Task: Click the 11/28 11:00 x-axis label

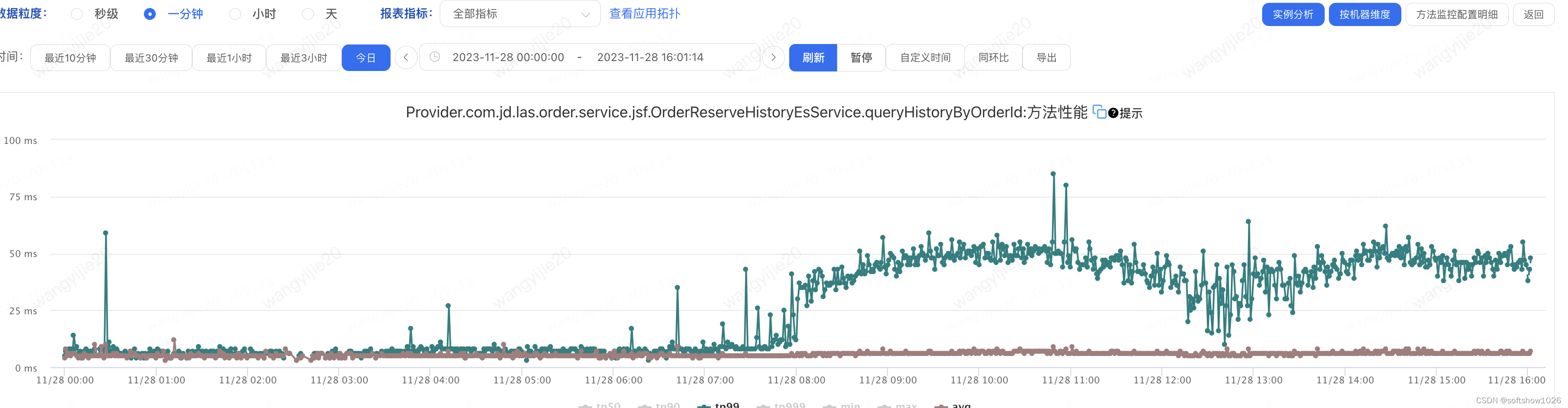Action: click(x=1071, y=380)
